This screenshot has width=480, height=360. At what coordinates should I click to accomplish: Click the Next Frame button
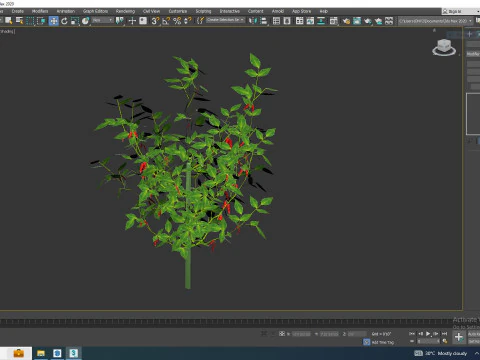tap(436, 334)
